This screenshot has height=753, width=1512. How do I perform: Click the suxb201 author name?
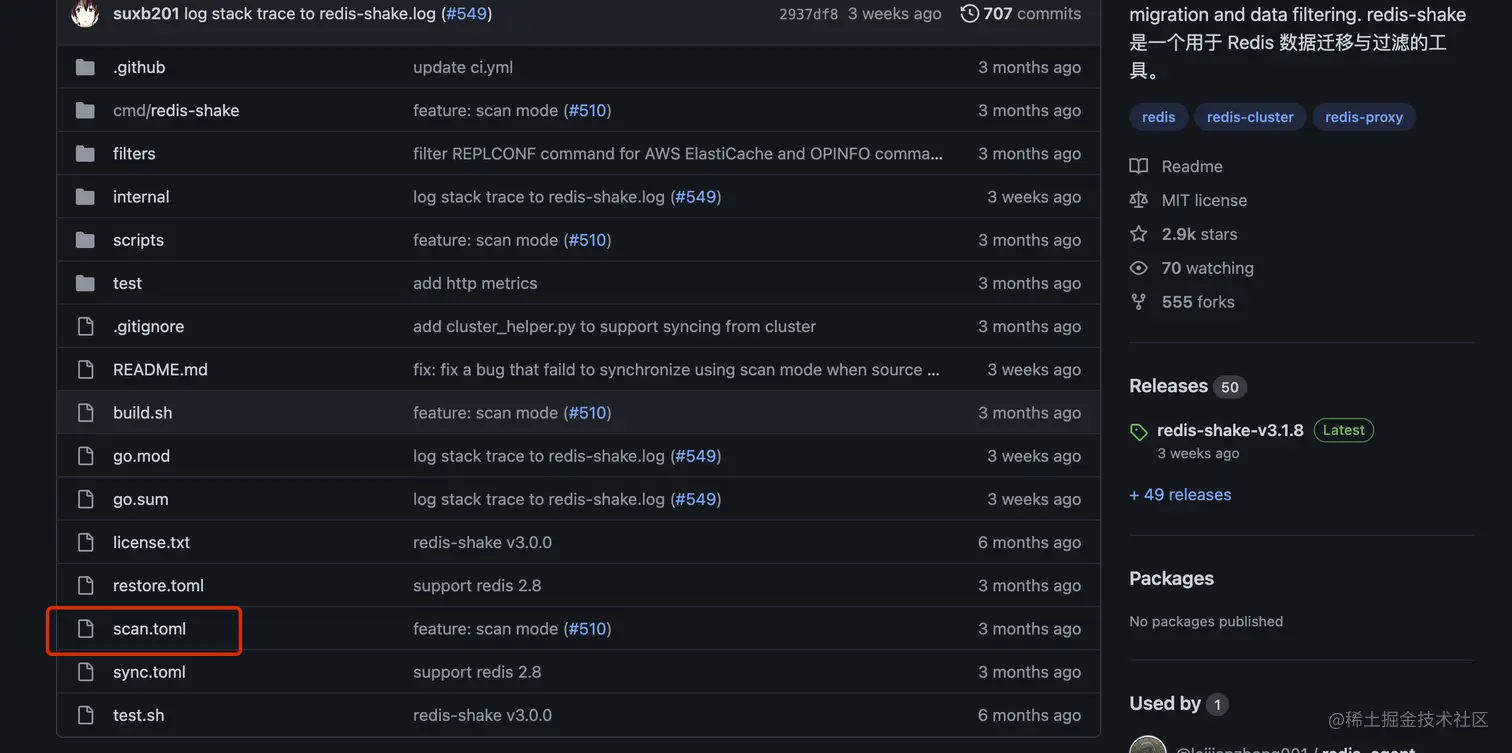point(146,14)
